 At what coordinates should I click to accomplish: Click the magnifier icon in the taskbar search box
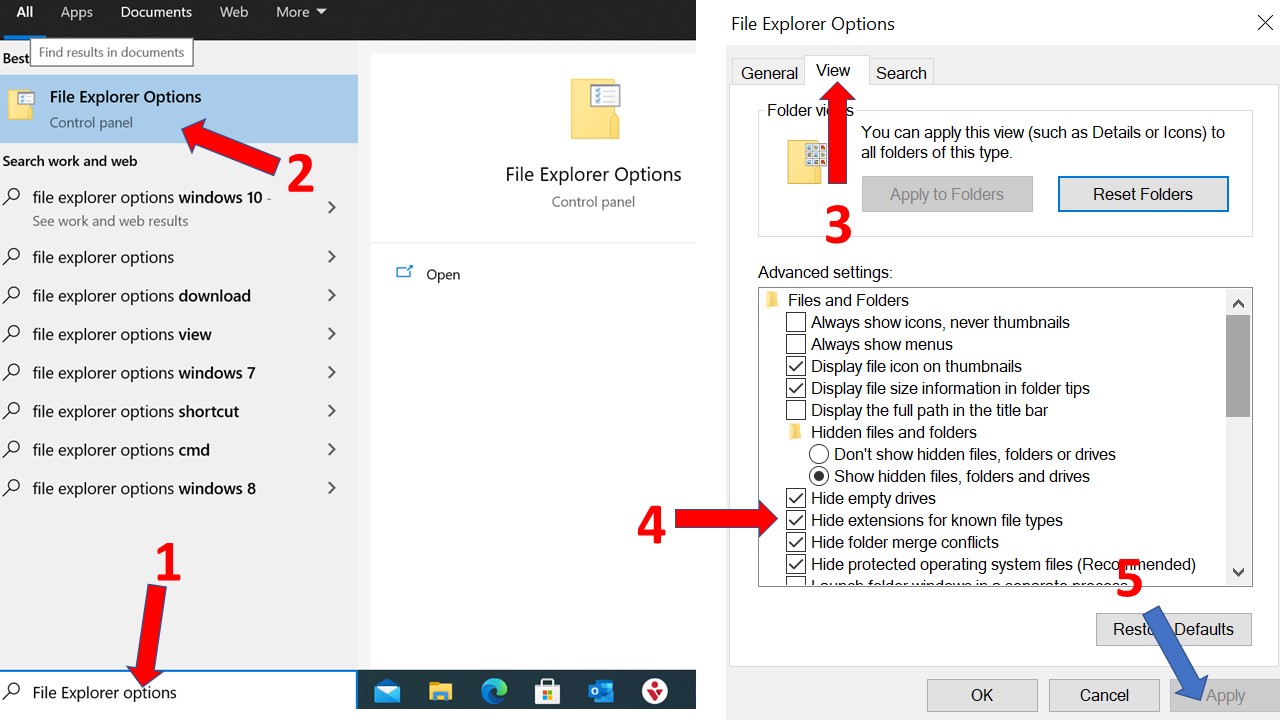click(x=12, y=691)
